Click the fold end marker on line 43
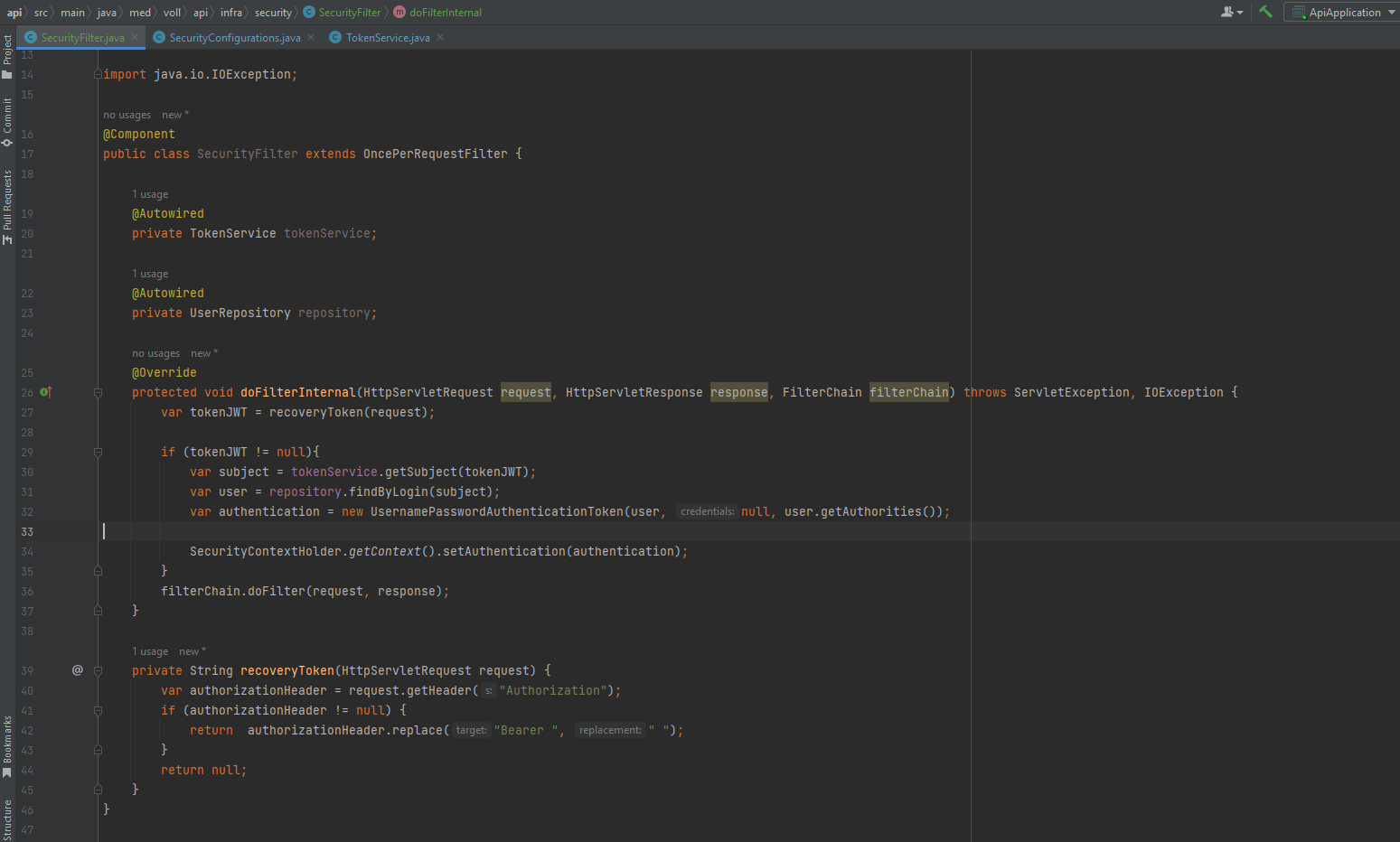Screen dimensions: 1400x842 point(98,750)
